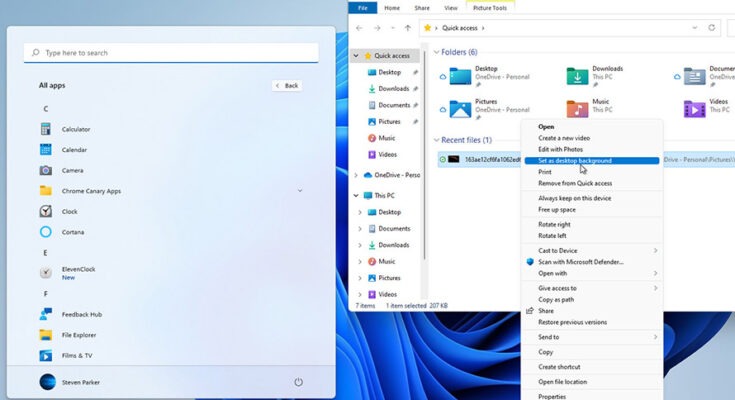Refresh the Quick access view

pos(712,28)
